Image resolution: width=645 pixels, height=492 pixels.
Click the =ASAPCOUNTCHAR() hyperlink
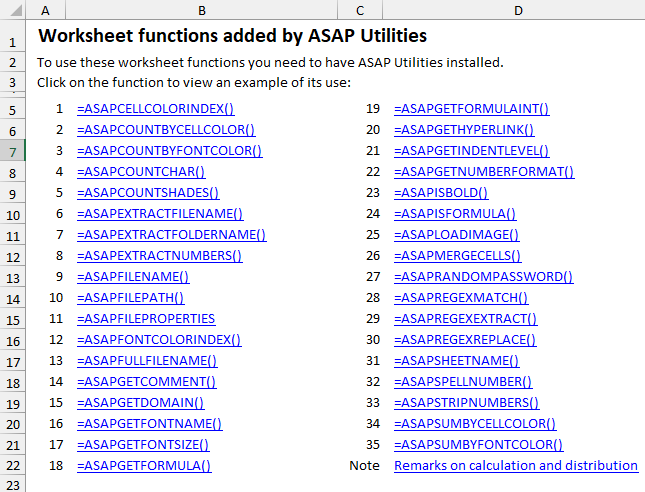141,172
